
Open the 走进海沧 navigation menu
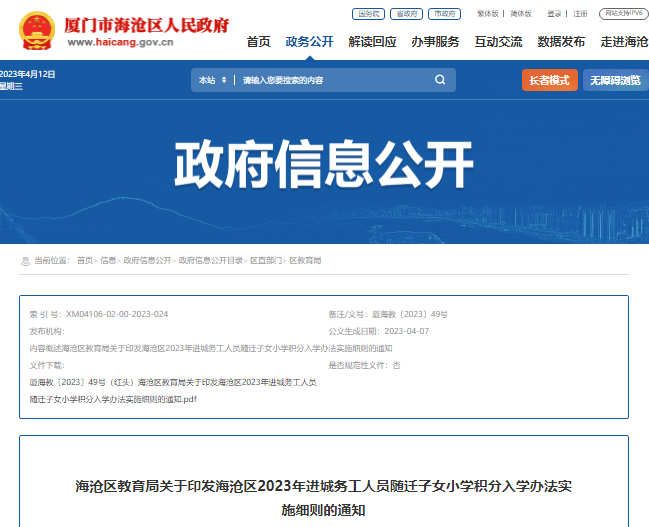(x=624, y=42)
